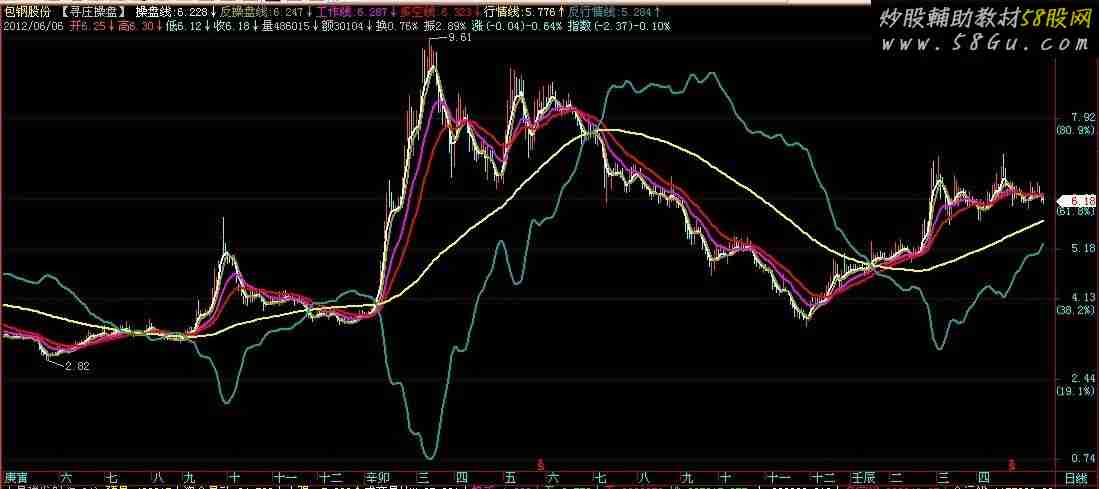
Task: Click the (38.2%) retracement level label
Action: point(1076,309)
